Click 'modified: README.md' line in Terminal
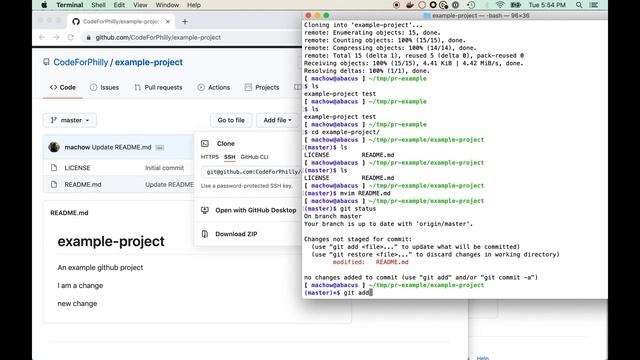Screen dimensions: 640x360 pyautogui.click(x=370, y=262)
